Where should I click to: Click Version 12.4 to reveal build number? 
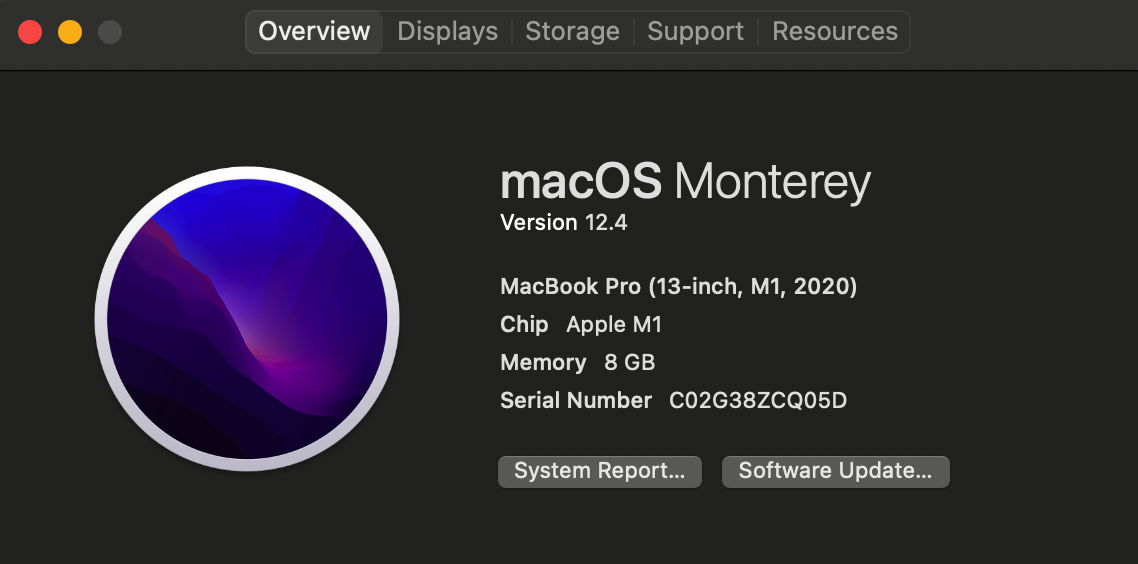(563, 223)
